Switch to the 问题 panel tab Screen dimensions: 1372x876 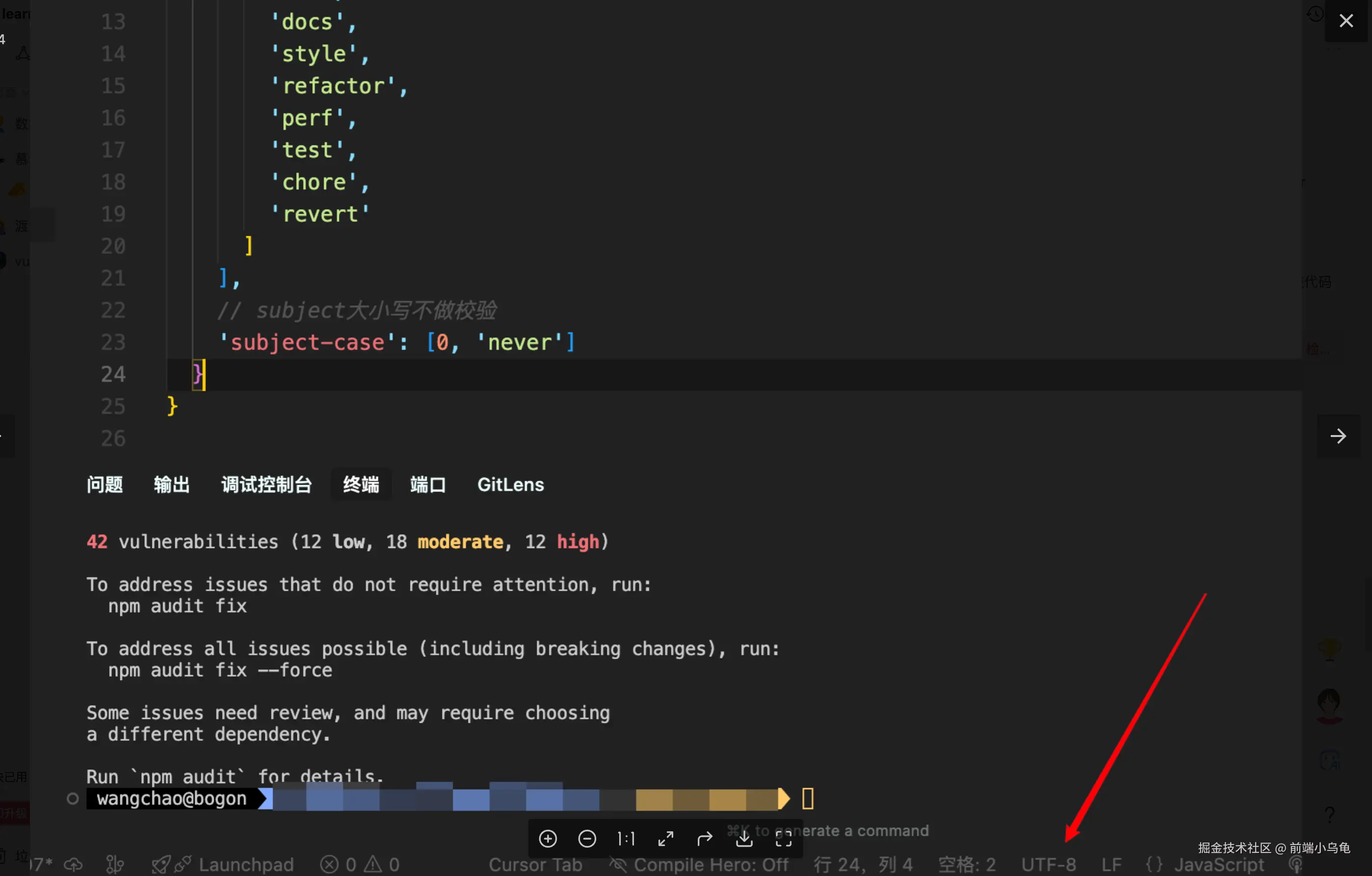105,485
